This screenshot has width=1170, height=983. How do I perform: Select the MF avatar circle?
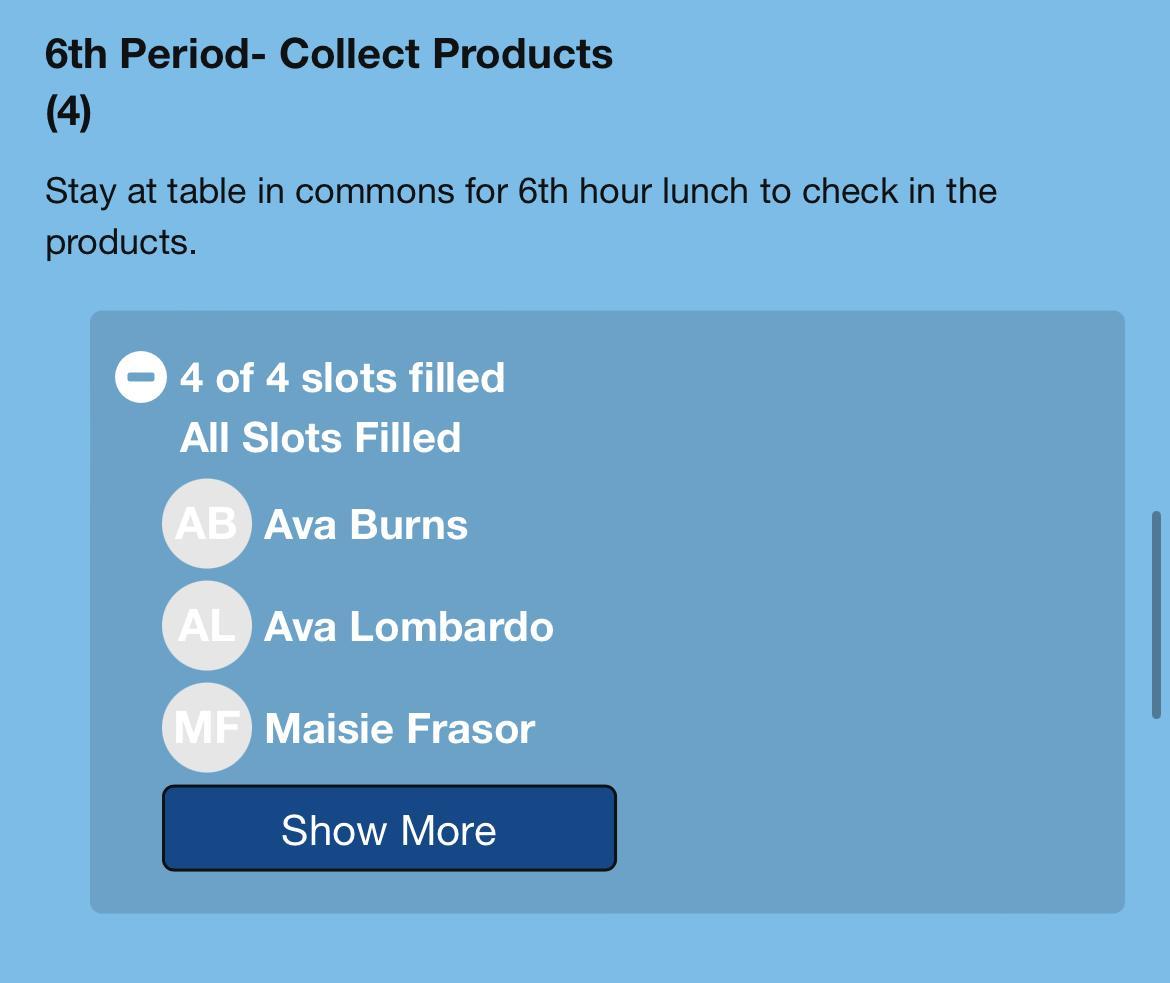coord(206,728)
